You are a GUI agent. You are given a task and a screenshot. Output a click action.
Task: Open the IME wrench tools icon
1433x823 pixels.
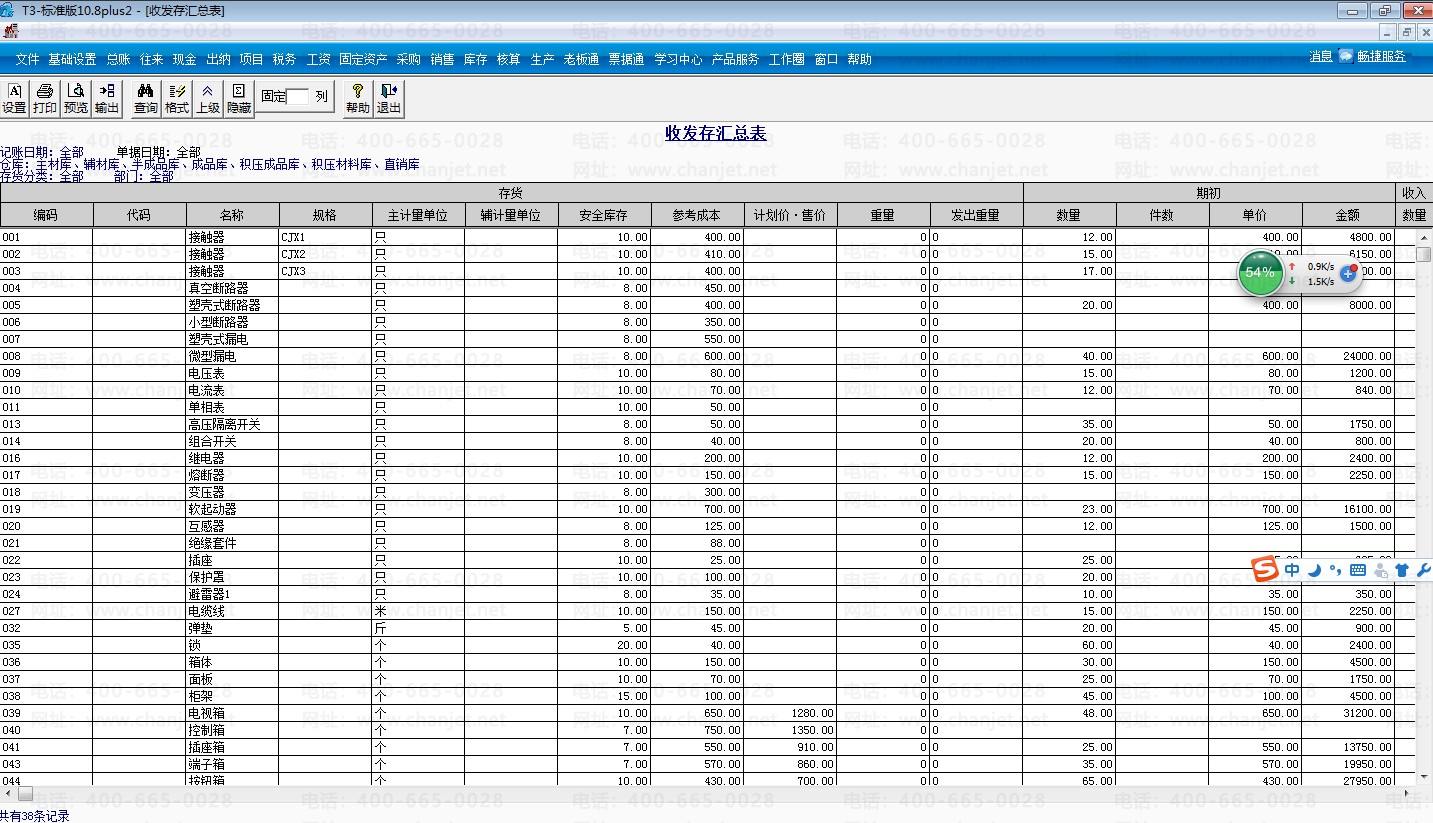point(1424,570)
